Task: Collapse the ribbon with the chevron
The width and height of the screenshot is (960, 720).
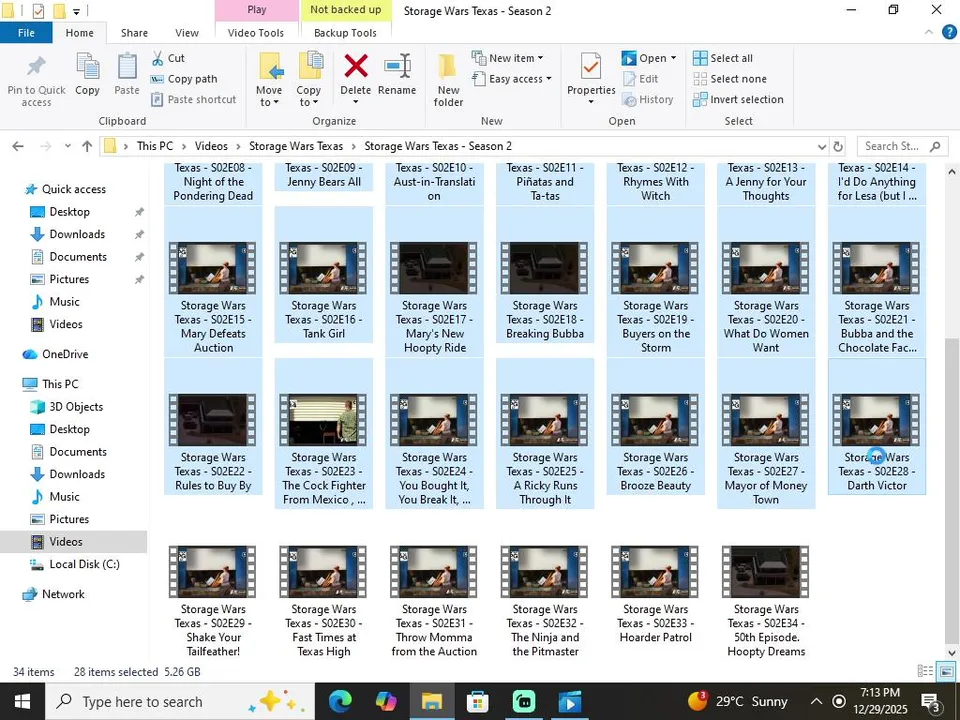Action: click(929, 32)
